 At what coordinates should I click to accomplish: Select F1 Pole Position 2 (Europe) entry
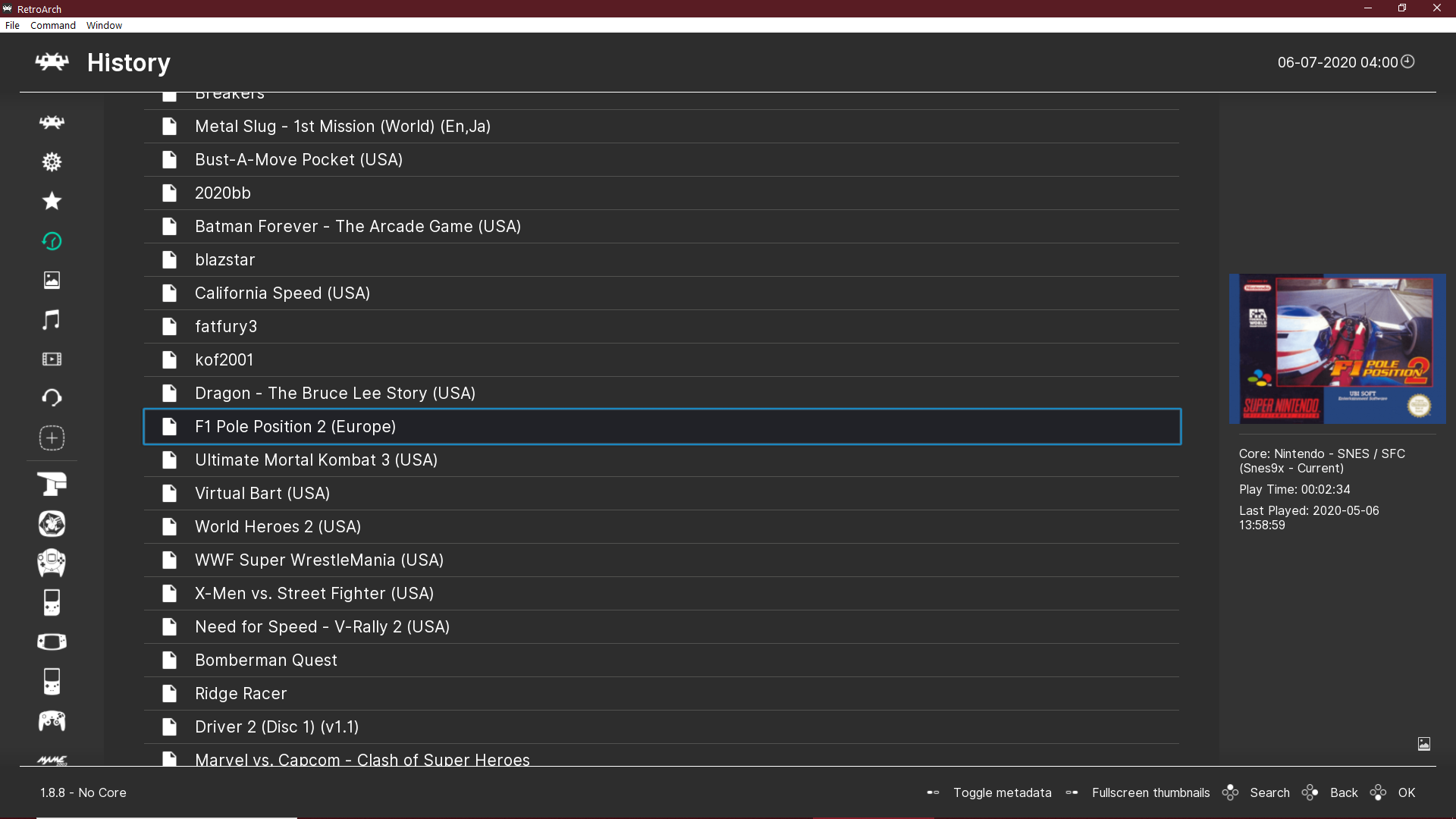click(661, 426)
